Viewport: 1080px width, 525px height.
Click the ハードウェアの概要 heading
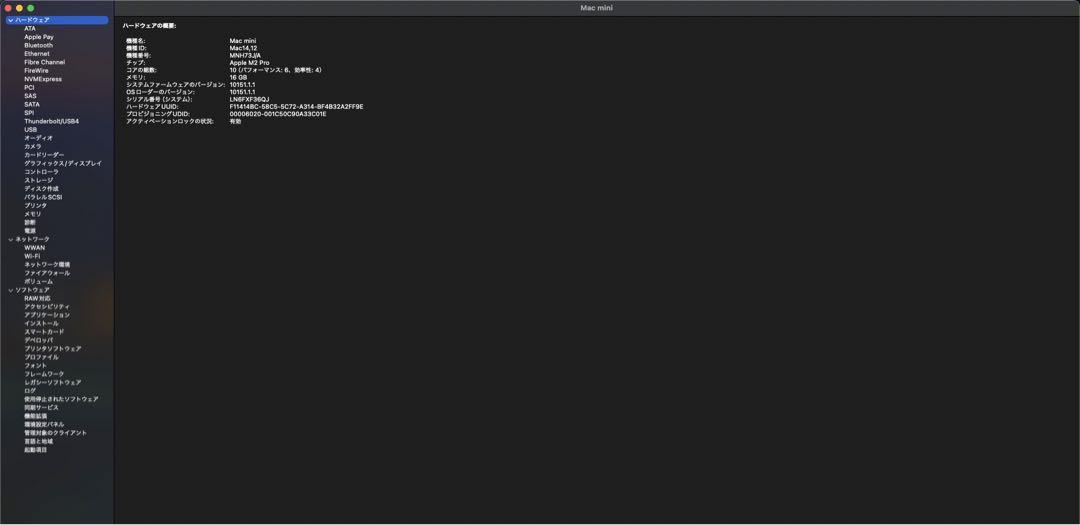click(x=149, y=25)
